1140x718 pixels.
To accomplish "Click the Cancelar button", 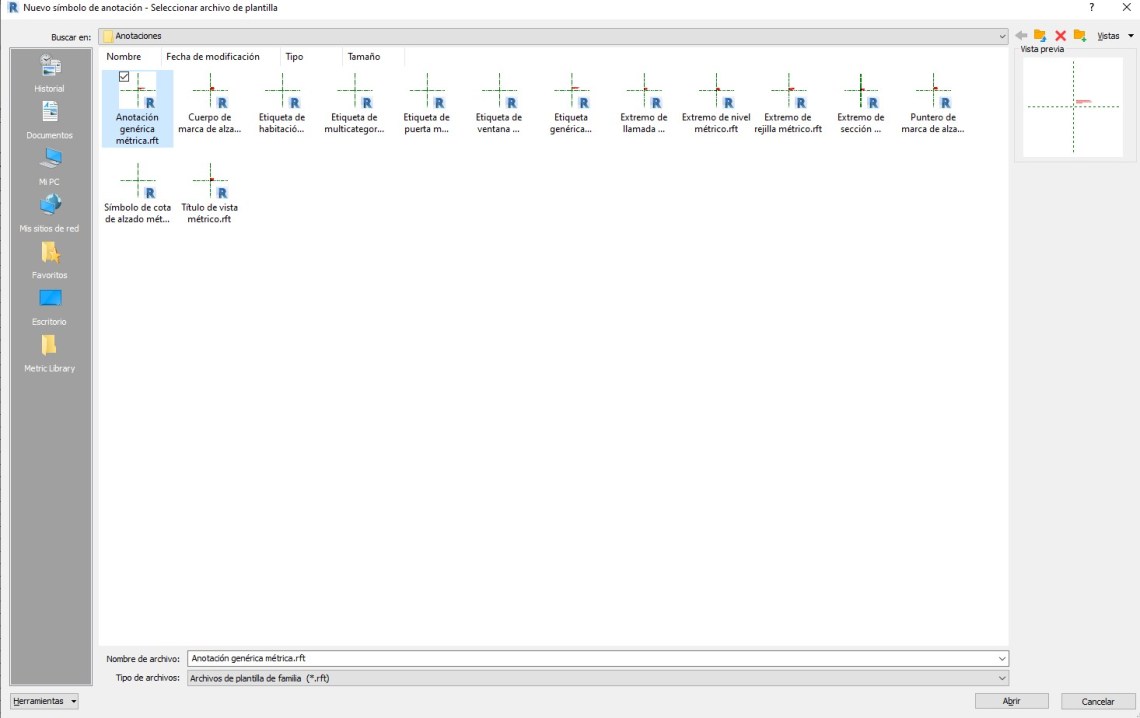I will click(x=1097, y=701).
